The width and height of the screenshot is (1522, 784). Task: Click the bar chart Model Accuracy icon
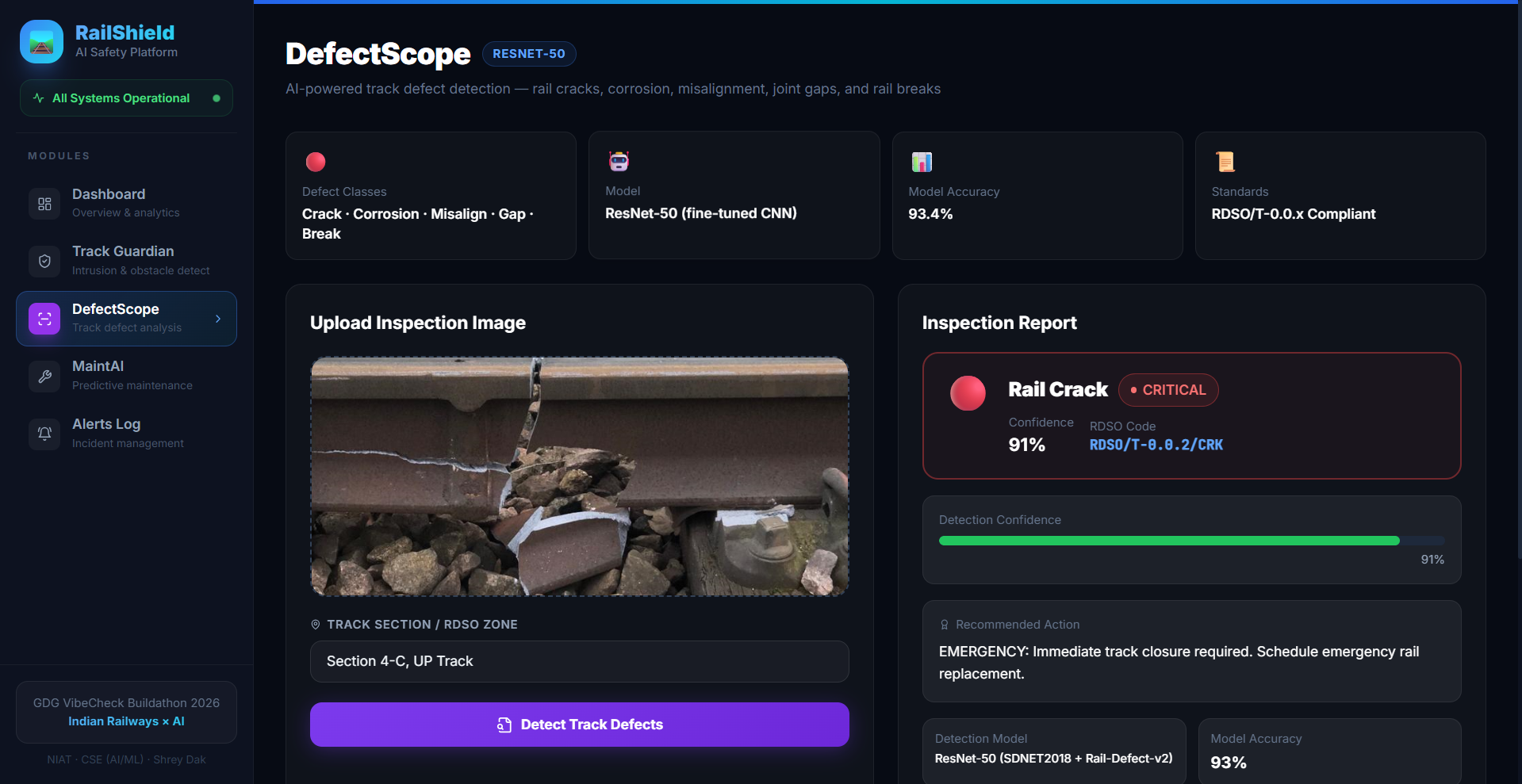point(922,162)
